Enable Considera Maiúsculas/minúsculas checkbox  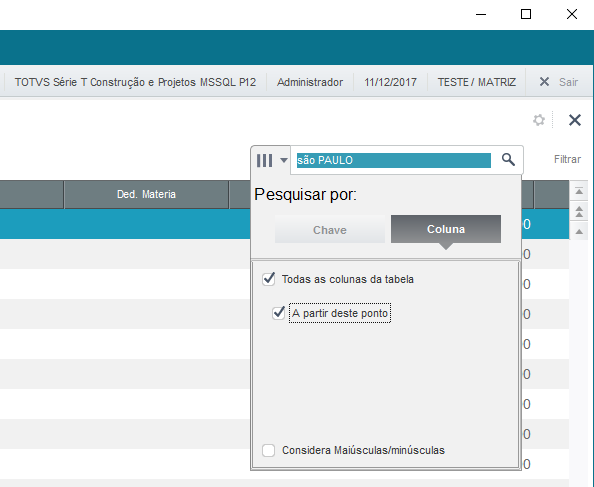[x=269, y=450]
